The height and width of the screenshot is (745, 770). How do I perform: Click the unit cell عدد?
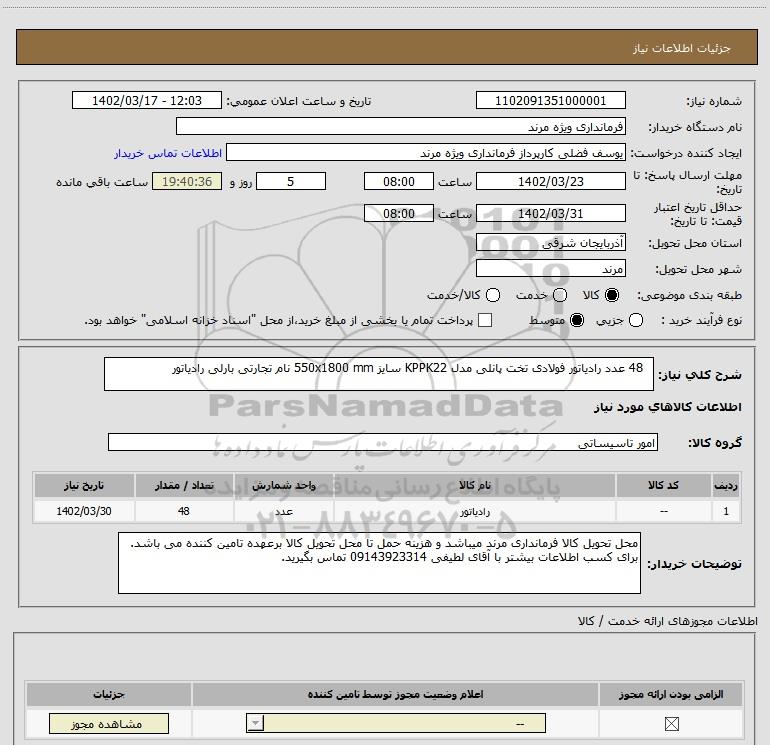pos(283,511)
